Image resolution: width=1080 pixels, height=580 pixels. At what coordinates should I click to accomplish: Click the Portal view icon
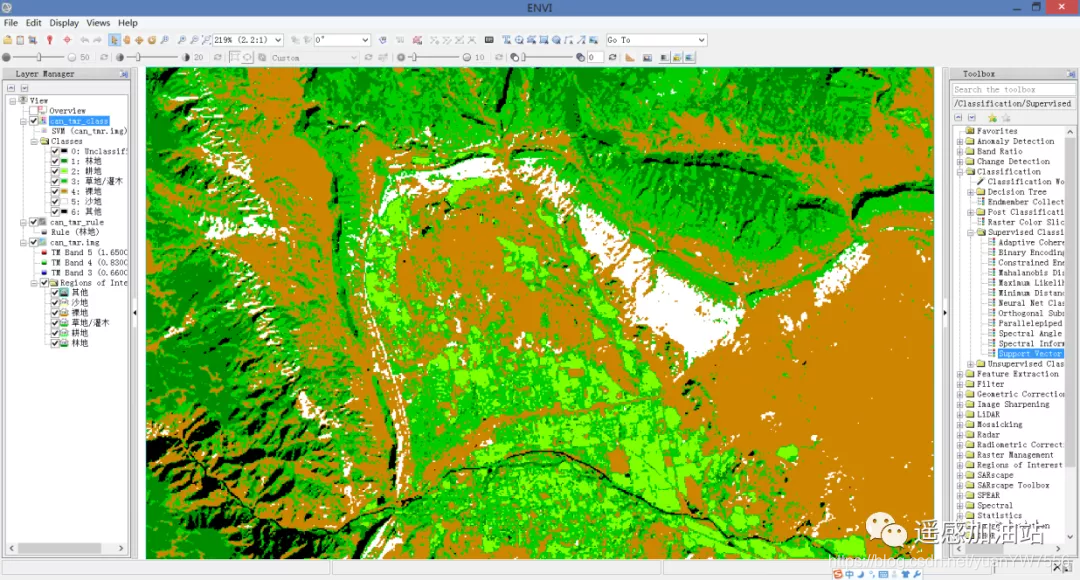647,58
